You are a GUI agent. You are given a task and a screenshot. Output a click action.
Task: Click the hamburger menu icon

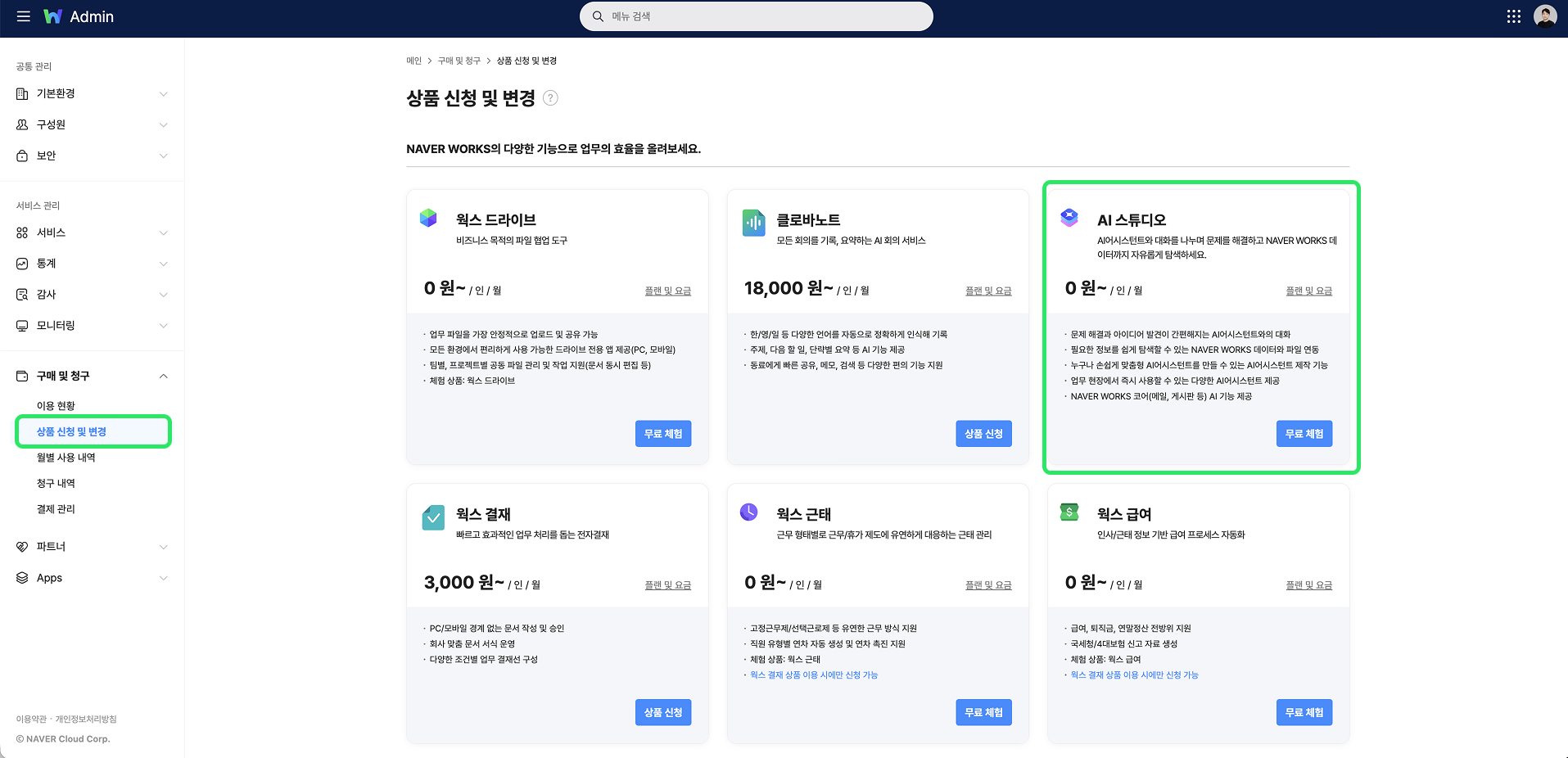[x=23, y=16]
